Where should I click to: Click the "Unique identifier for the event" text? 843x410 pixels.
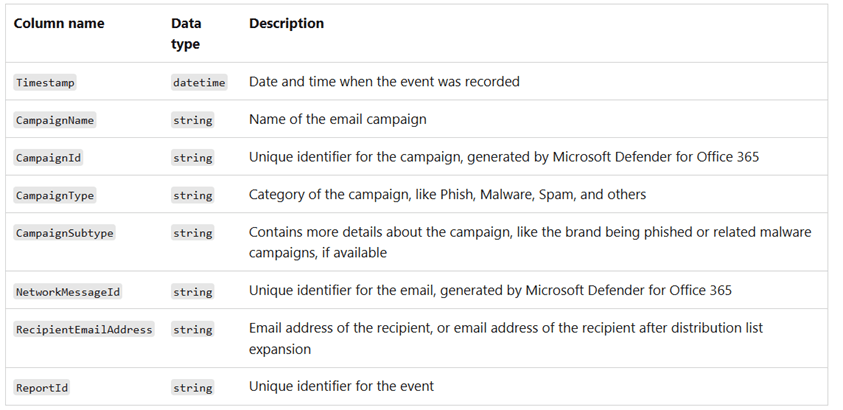(341, 387)
